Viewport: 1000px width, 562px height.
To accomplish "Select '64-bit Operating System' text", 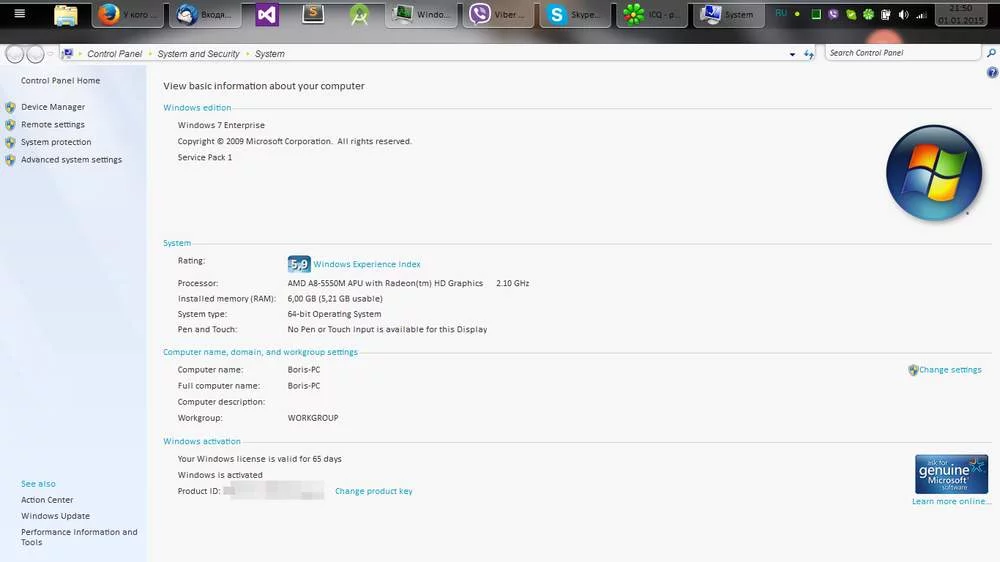I will pyautogui.click(x=334, y=314).
